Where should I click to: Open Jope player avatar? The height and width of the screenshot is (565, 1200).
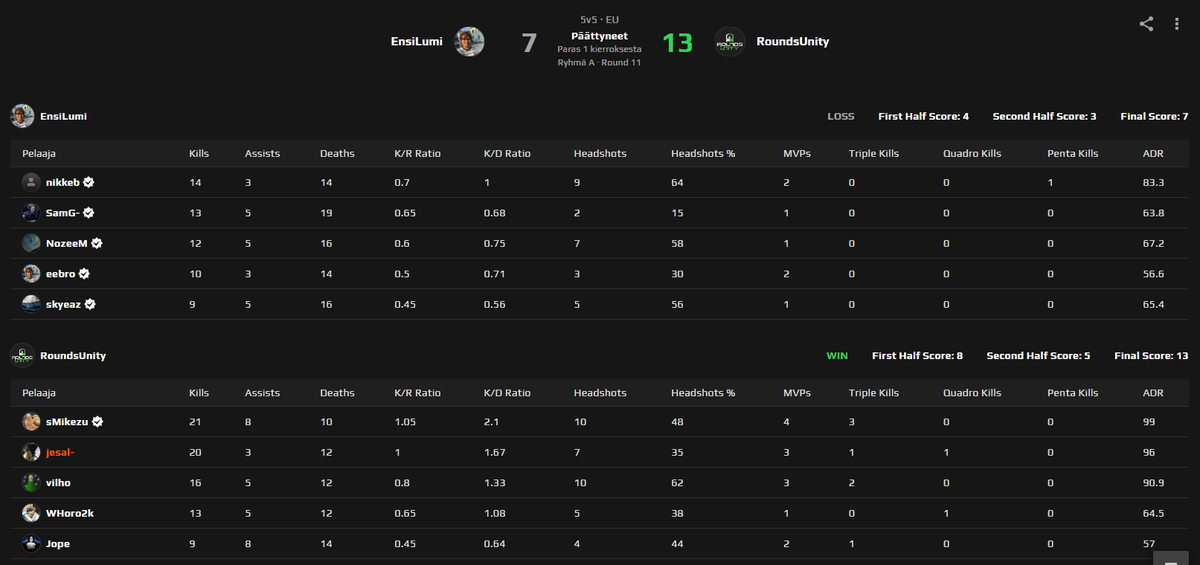coord(31,544)
